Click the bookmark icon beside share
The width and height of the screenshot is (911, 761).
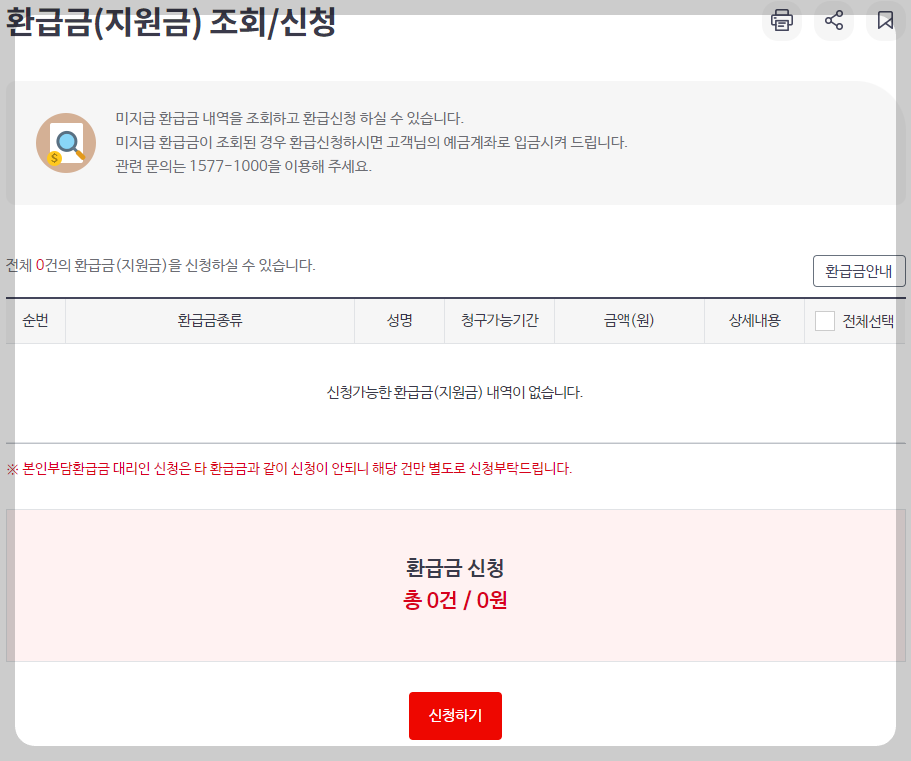click(x=884, y=21)
